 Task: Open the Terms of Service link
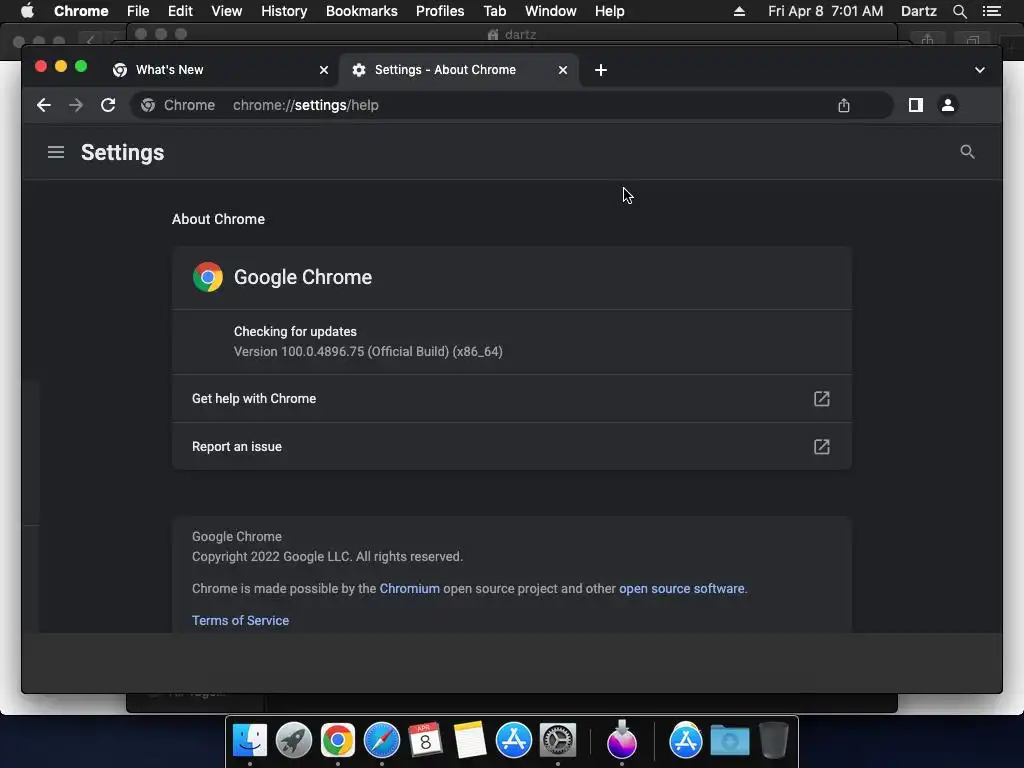[240, 620]
